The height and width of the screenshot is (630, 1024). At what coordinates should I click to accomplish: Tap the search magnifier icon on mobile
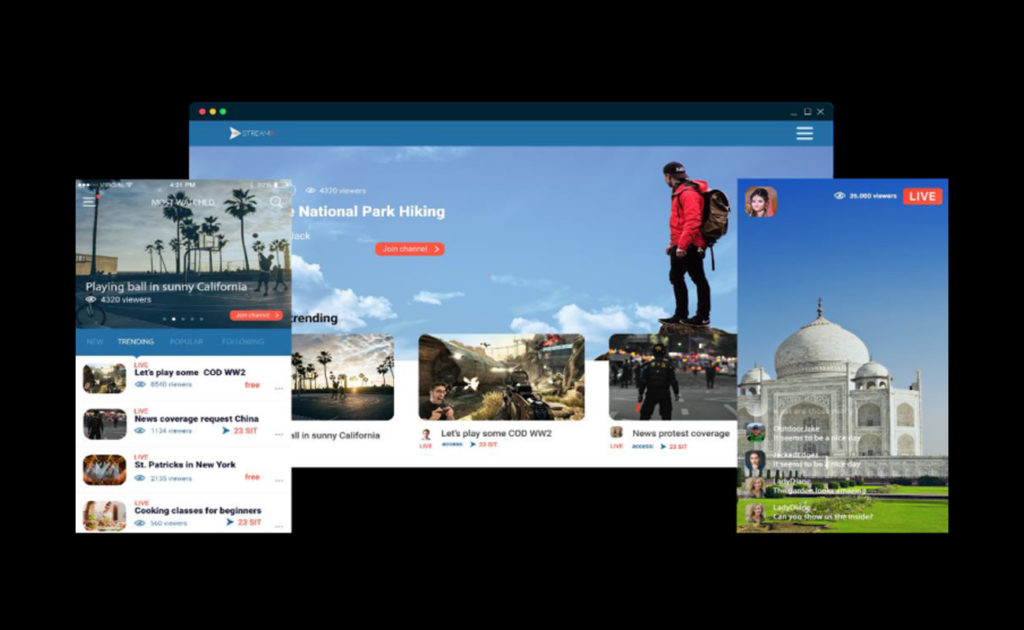tap(276, 202)
